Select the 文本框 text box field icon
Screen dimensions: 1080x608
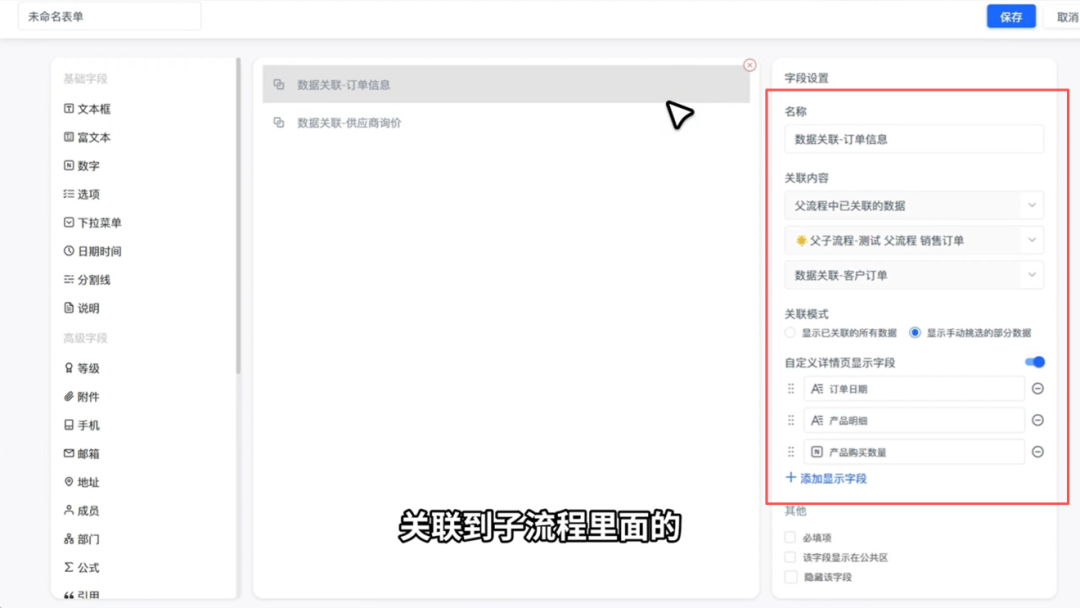(69, 109)
